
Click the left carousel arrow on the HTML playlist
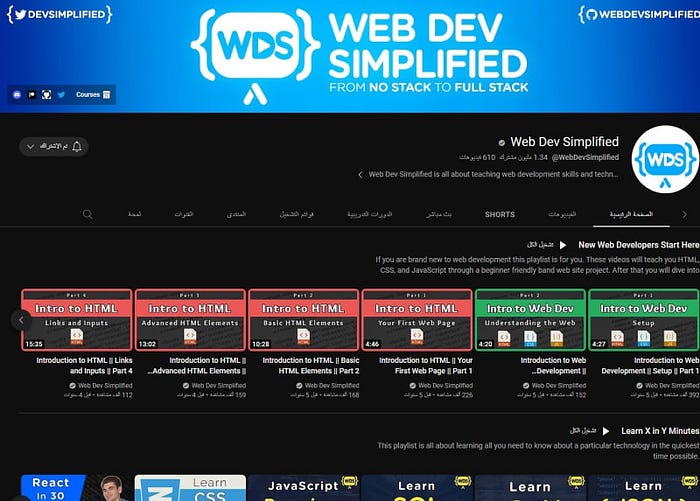click(21, 320)
